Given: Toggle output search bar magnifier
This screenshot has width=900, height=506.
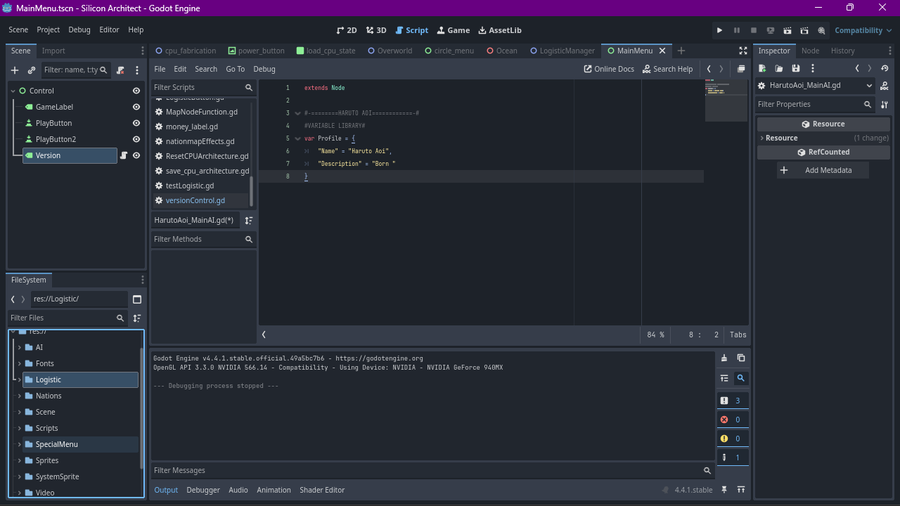Looking at the screenshot, I should coord(741,378).
